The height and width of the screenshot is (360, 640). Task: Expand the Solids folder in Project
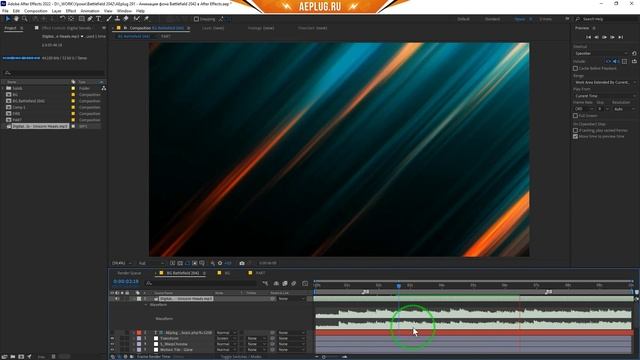[x=3, y=88]
